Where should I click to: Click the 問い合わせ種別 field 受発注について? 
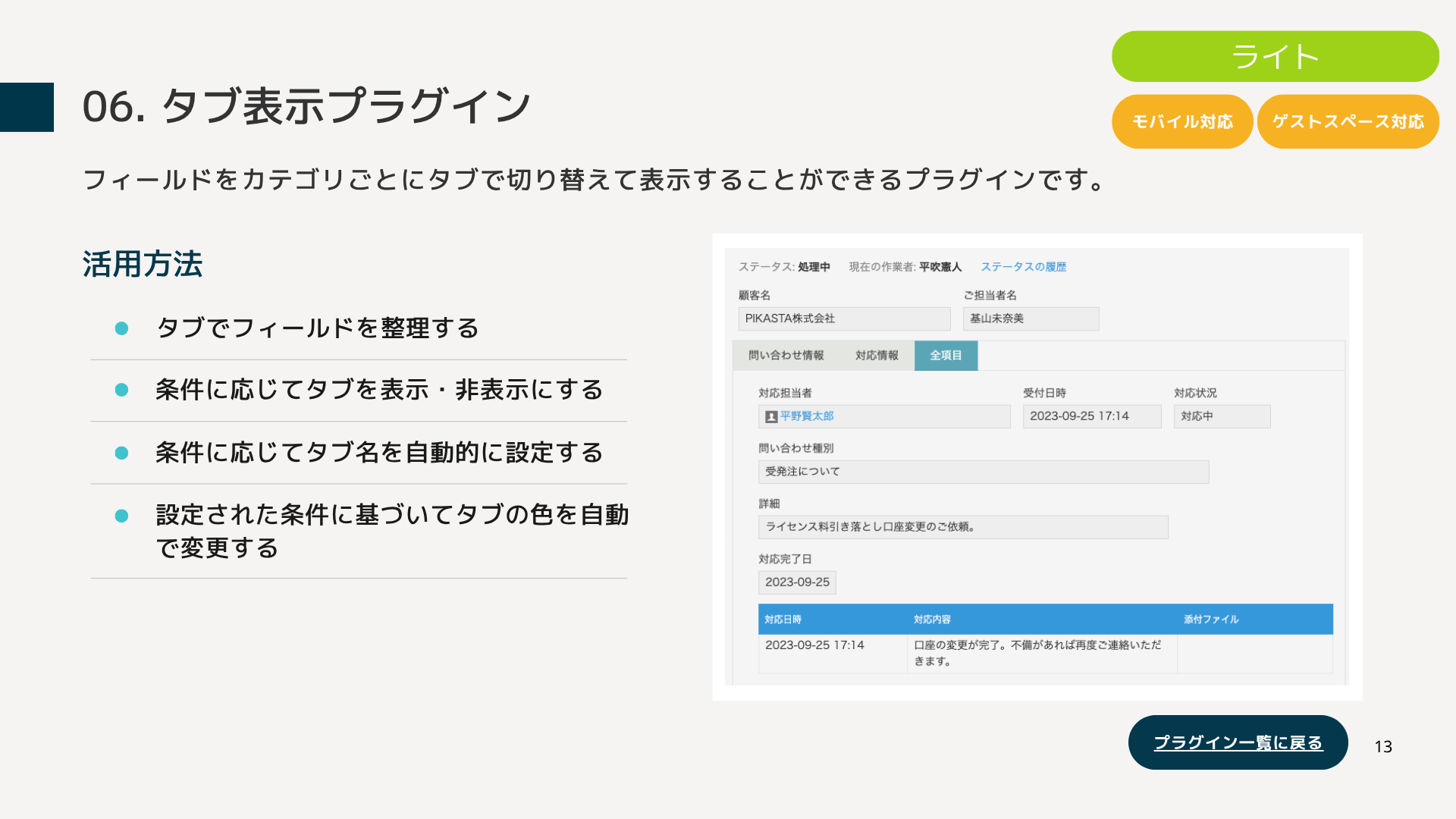click(x=983, y=472)
